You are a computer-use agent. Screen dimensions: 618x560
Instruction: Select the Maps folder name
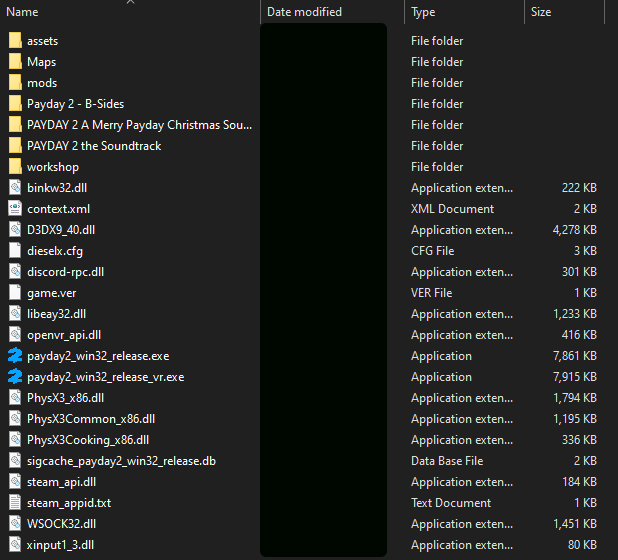tap(41, 62)
